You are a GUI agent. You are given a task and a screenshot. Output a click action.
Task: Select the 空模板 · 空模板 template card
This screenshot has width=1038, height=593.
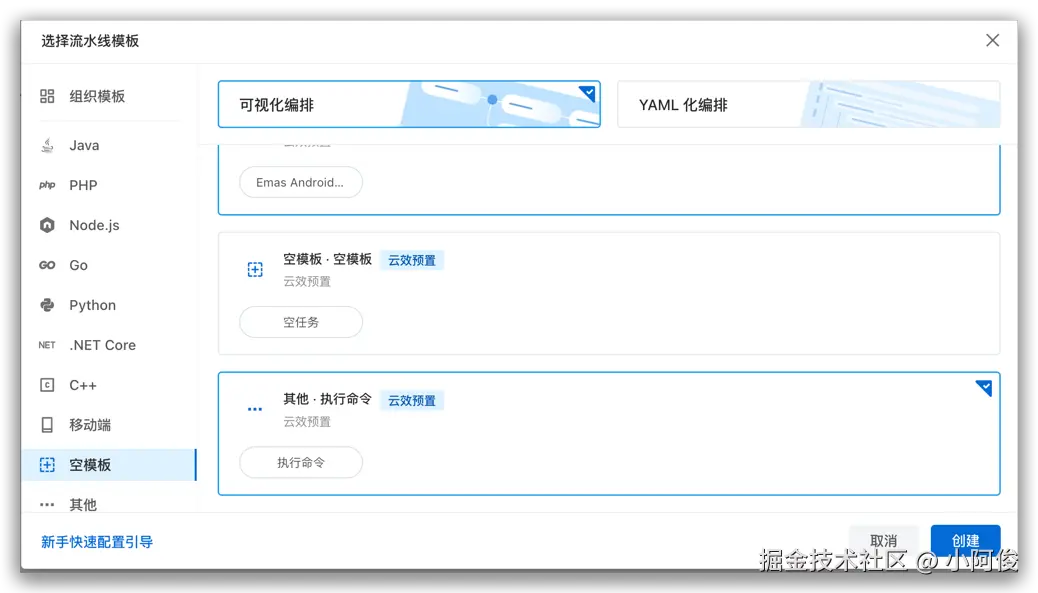click(x=609, y=293)
